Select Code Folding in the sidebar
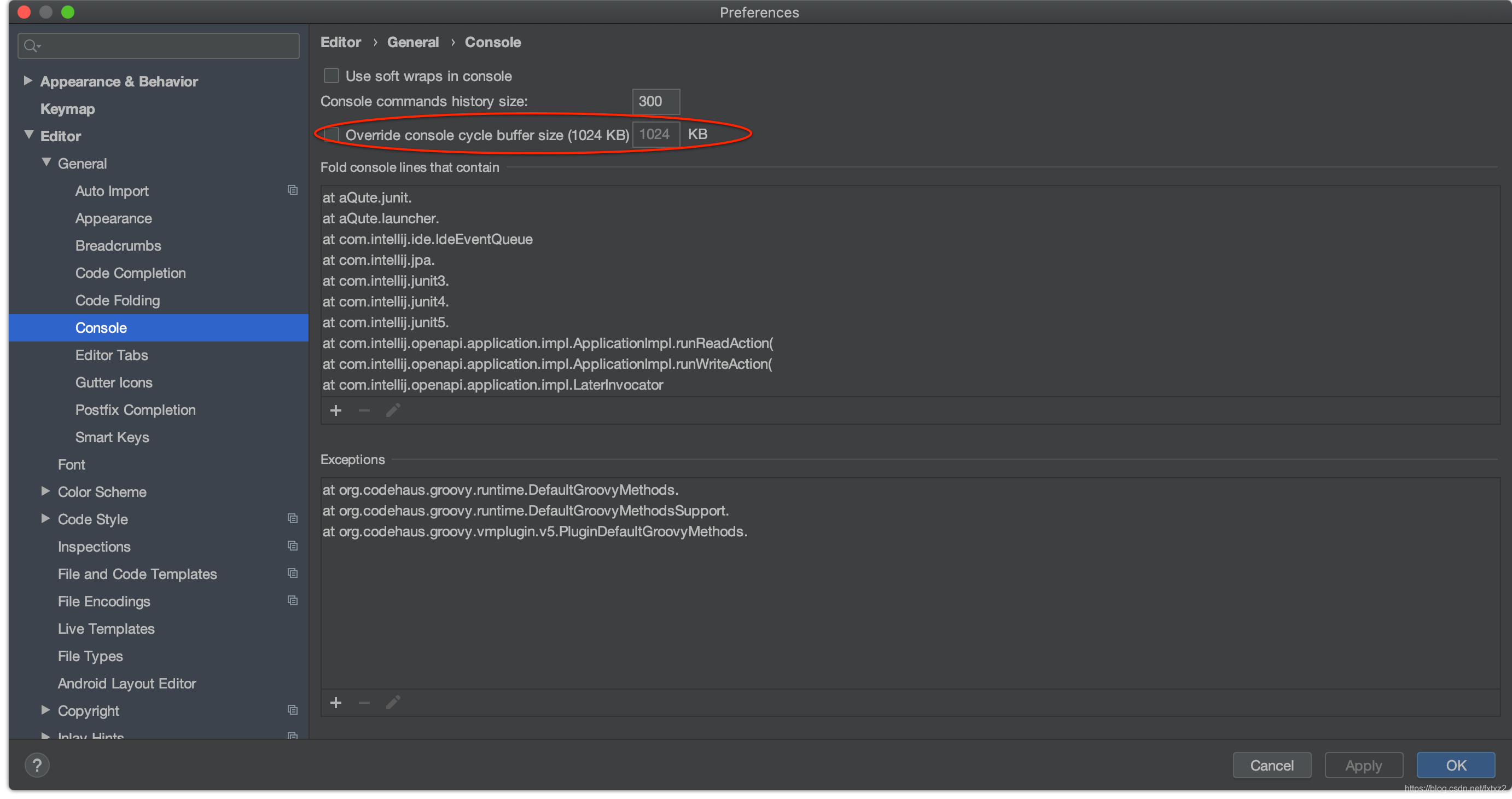The height and width of the screenshot is (799, 1512). tap(118, 300)
